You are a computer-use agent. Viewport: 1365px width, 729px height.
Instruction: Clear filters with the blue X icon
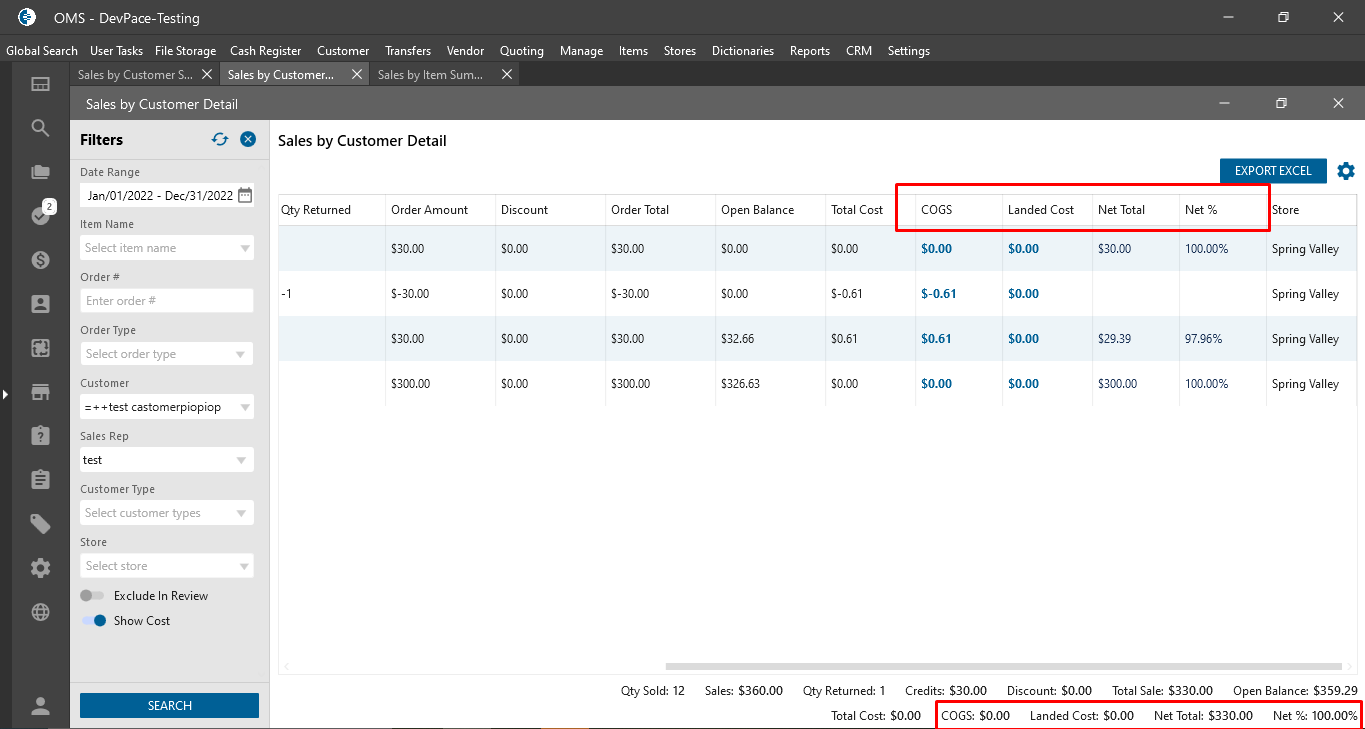248,140
